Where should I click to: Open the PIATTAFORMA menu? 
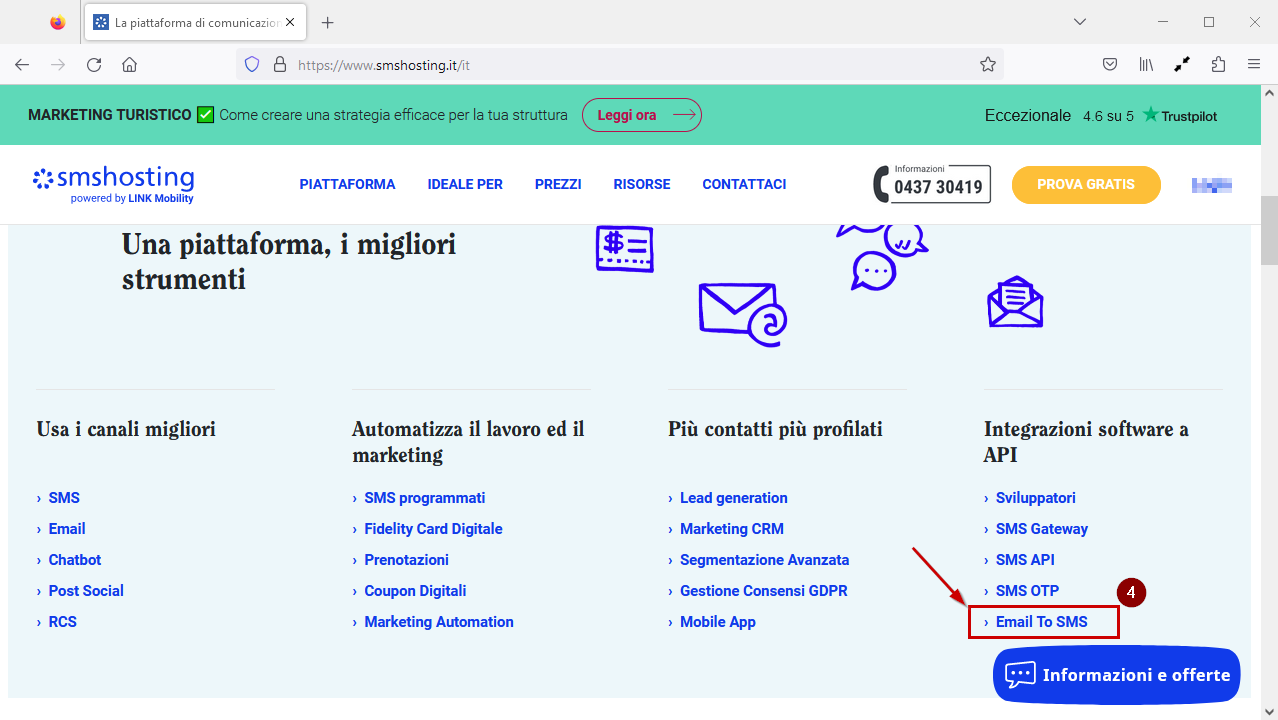[347, 184]
